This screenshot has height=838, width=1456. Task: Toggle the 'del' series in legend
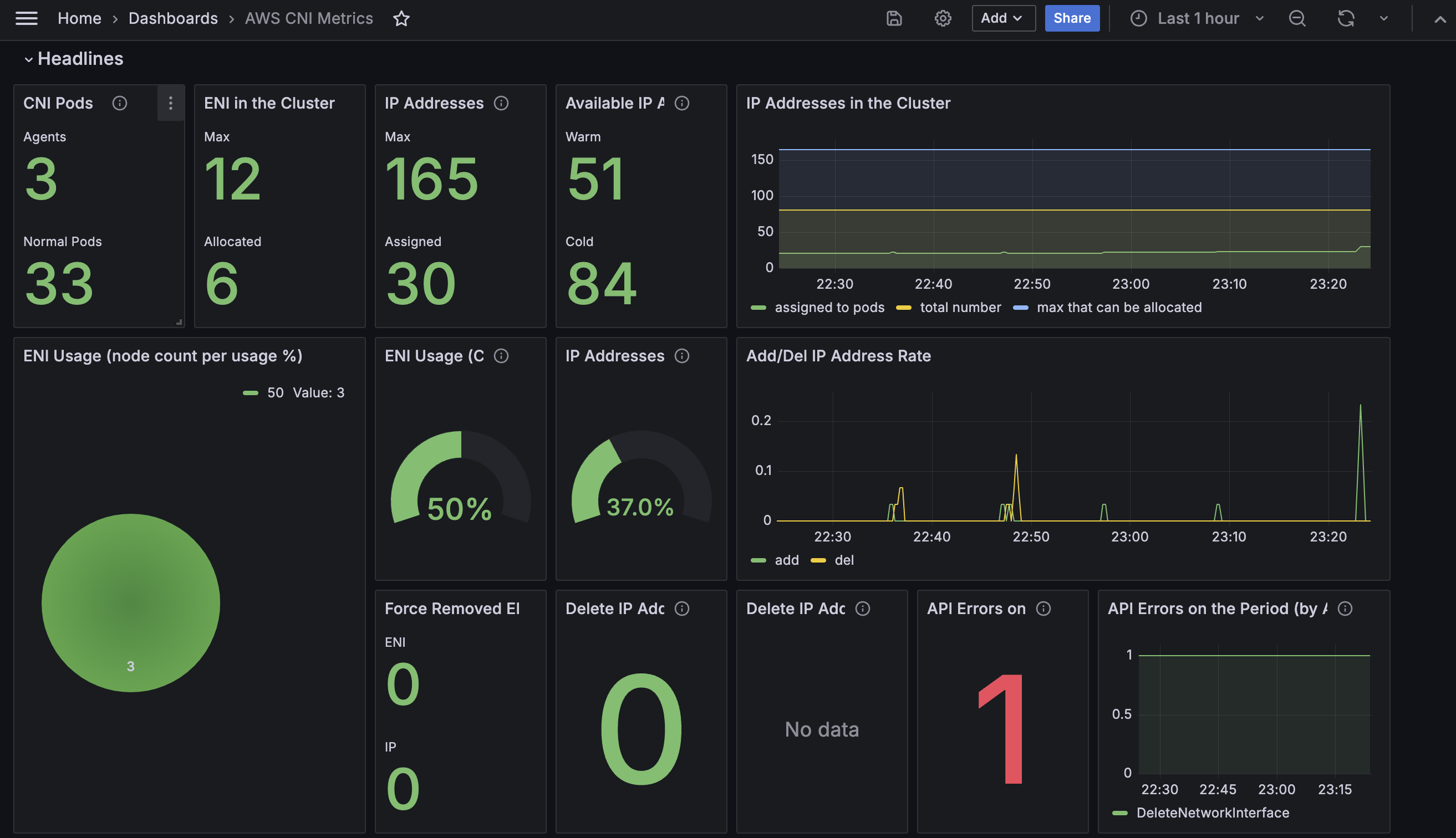pyautogui.click(x=843, y=560)
